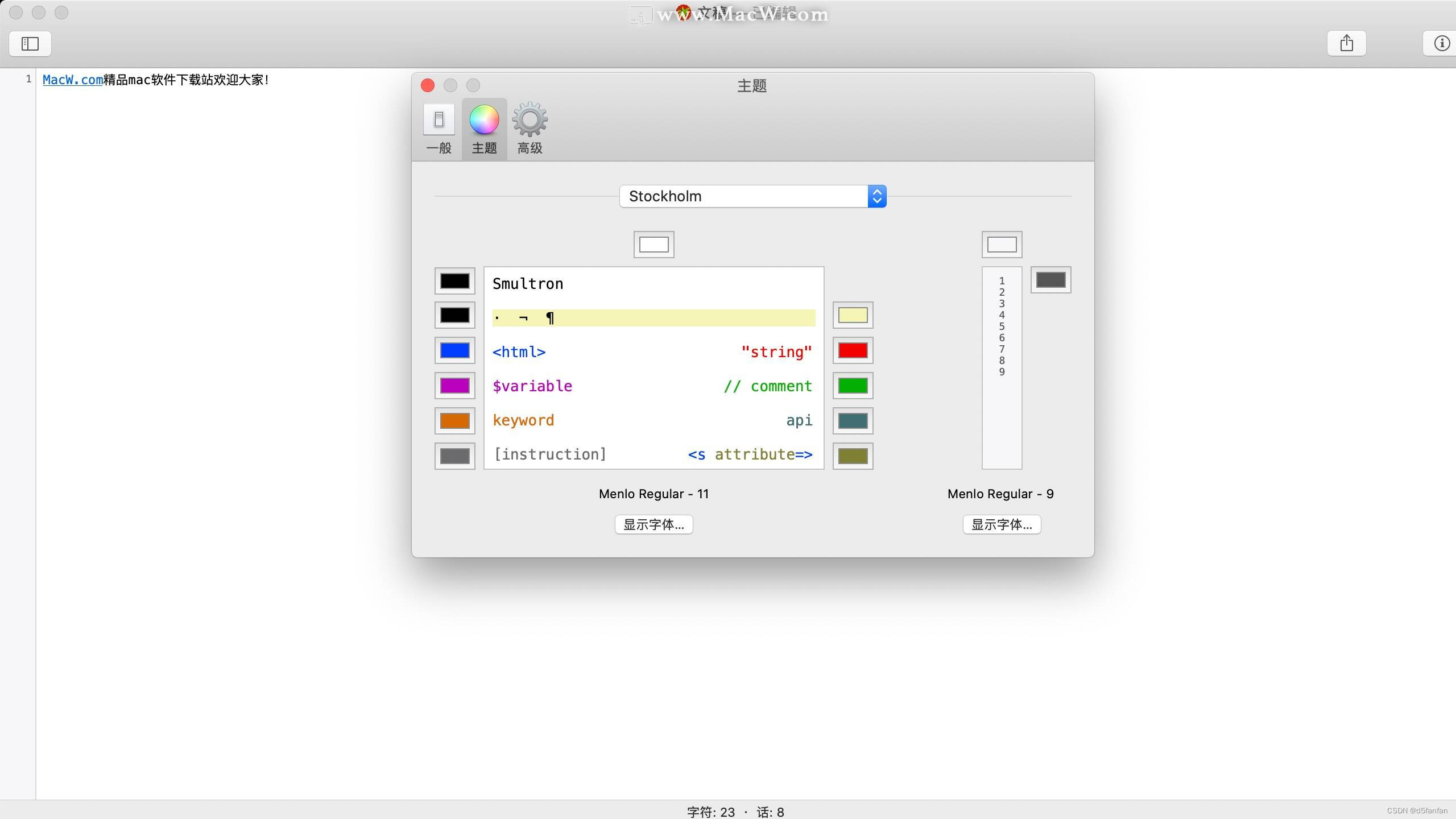Open the Stockholm theme dropdown

(745, 196)
